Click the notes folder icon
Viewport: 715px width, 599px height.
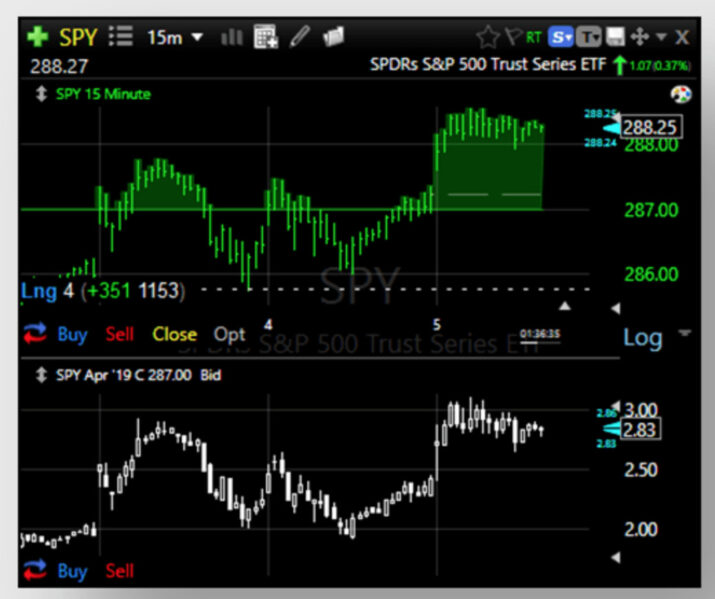(333, 36)
